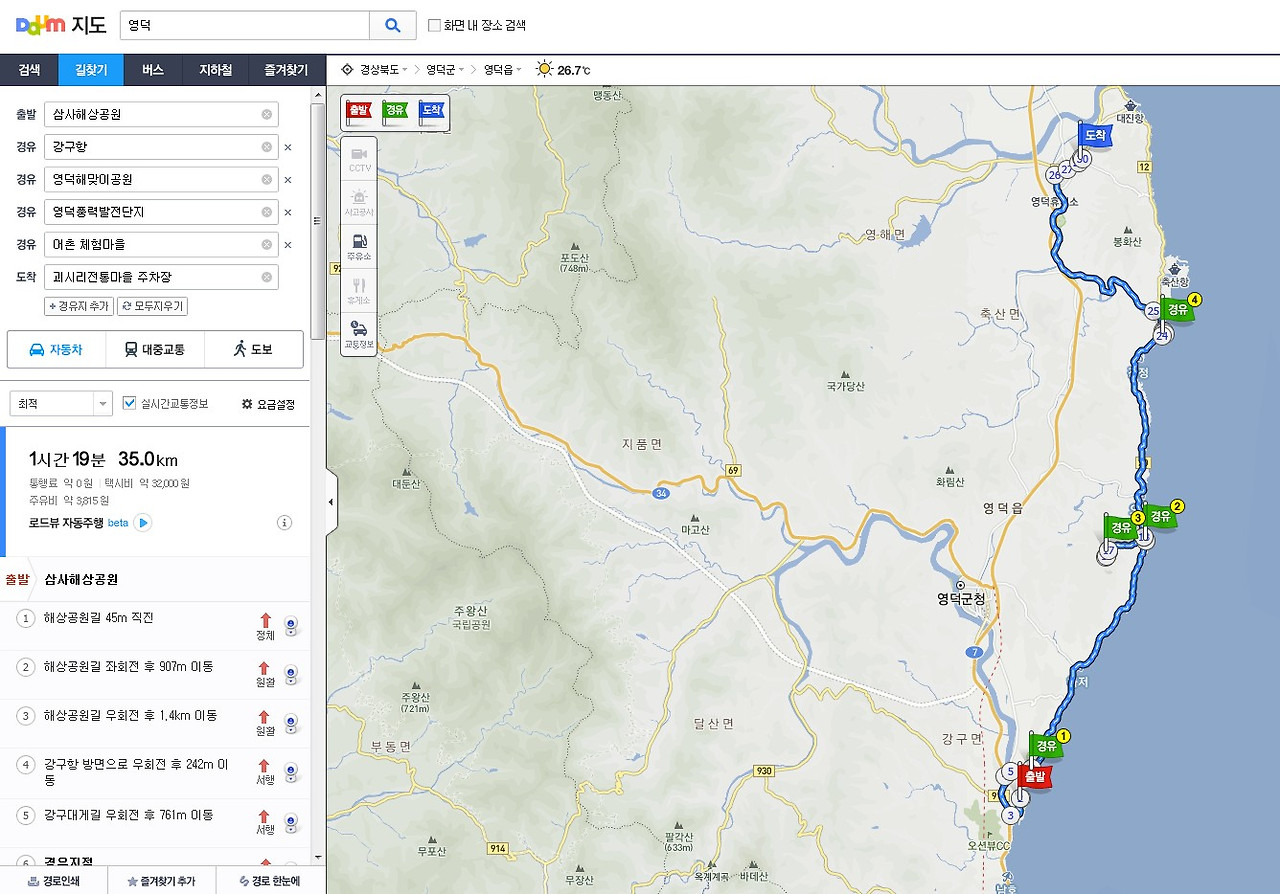The height and width of the screenshot is (894, 1280).
Task: Open roadview for step 2 좌회전 907m
Action: pos(291,674)
